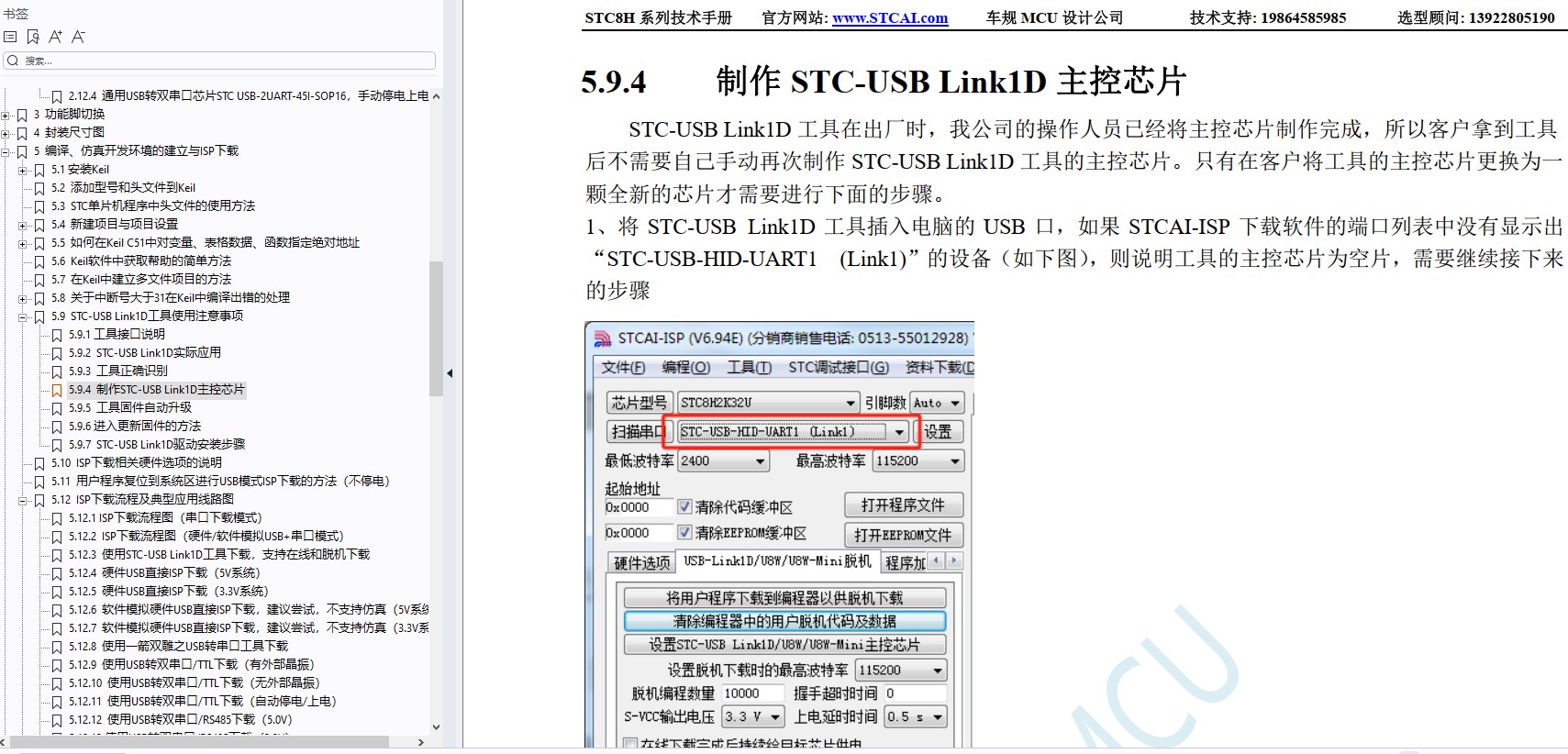Expand bookmark 5.8 关于中断号大于31

(23, 298)
